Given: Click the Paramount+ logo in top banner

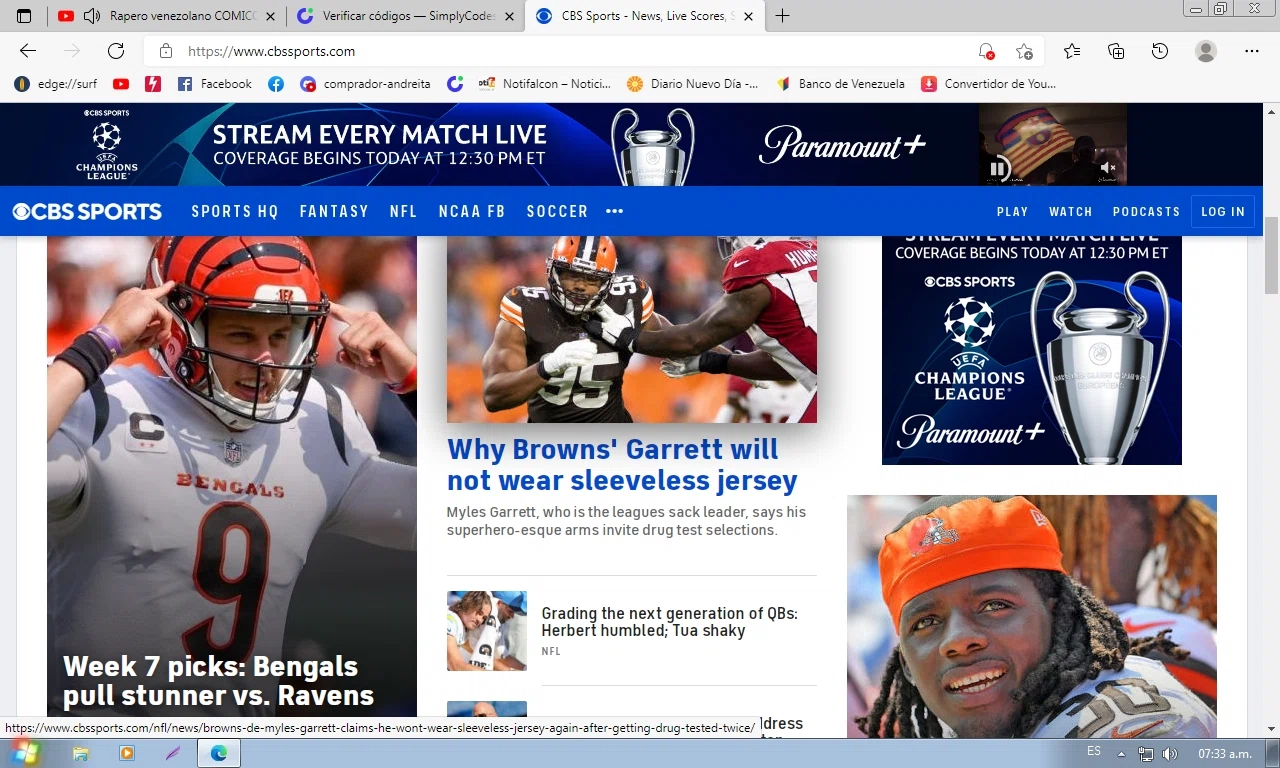Looking at the screenshot, I should 842,145.
